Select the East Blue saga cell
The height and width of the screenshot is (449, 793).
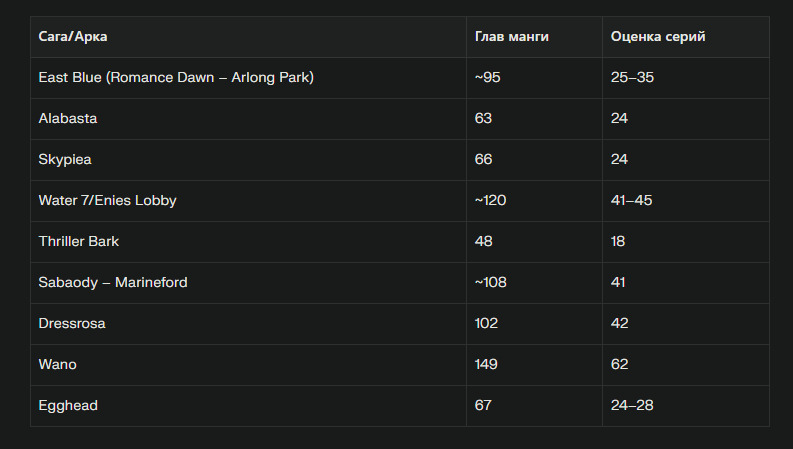[176, 78]
